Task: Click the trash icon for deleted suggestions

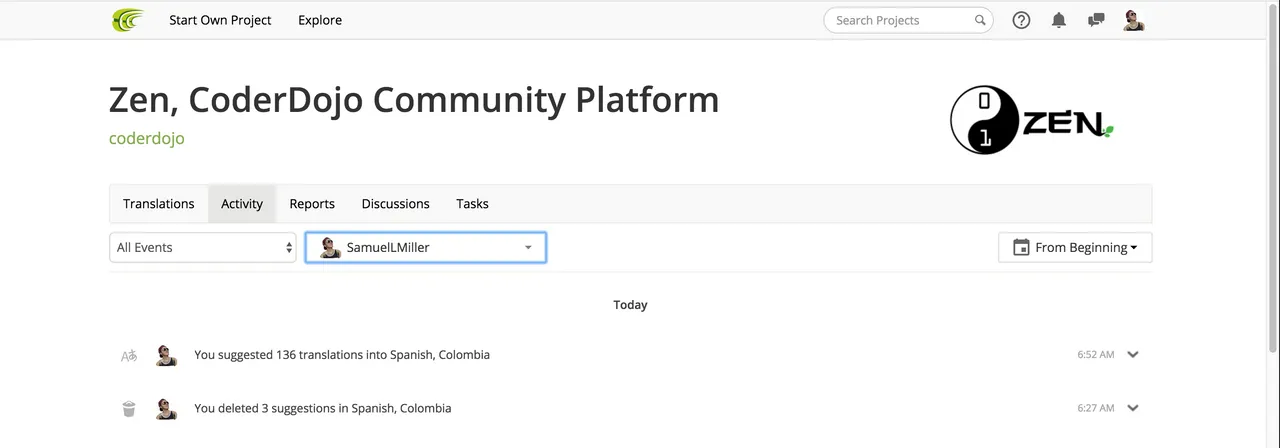Action: [129, 408]
